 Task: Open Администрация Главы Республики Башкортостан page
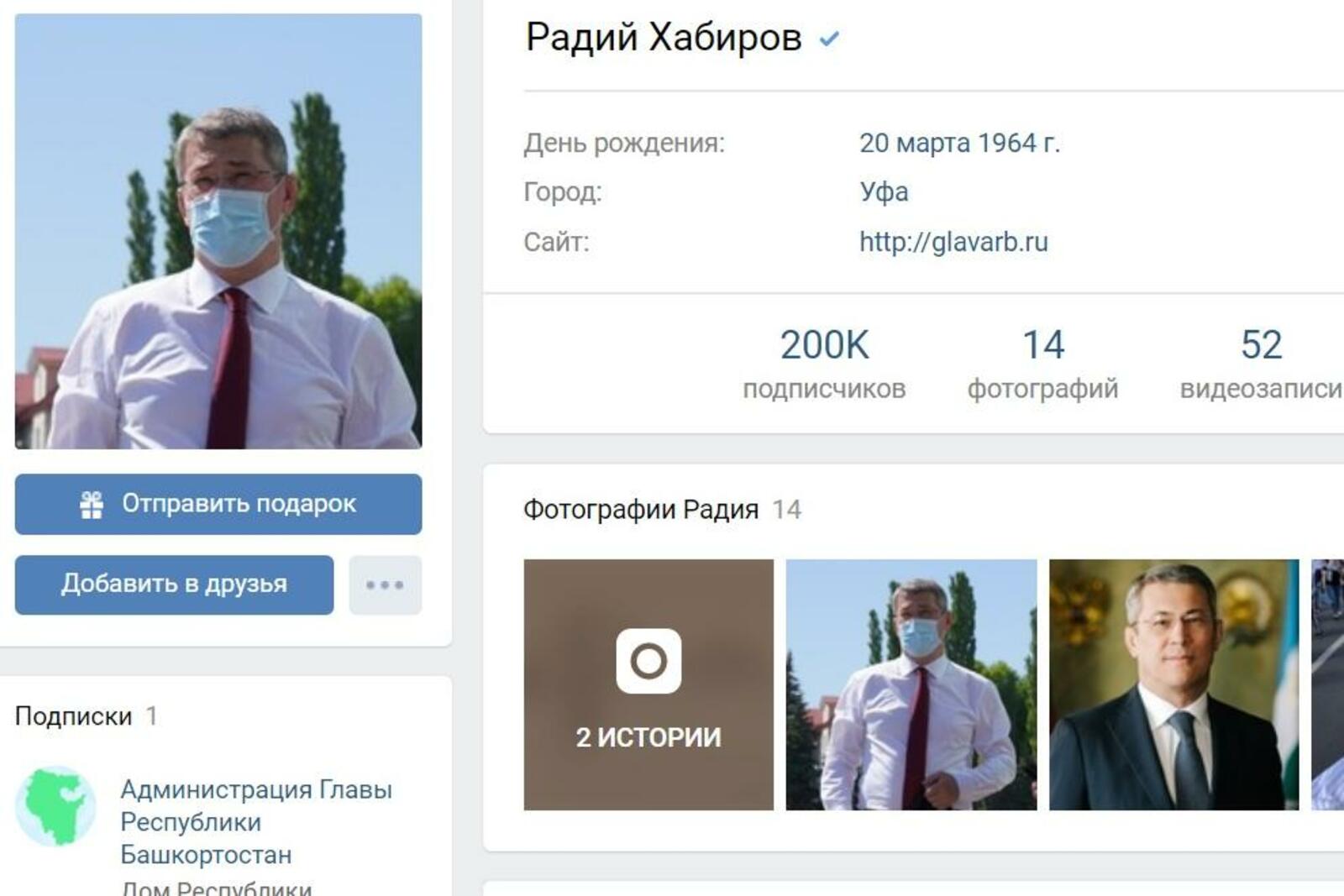click(x=256, y=821)
